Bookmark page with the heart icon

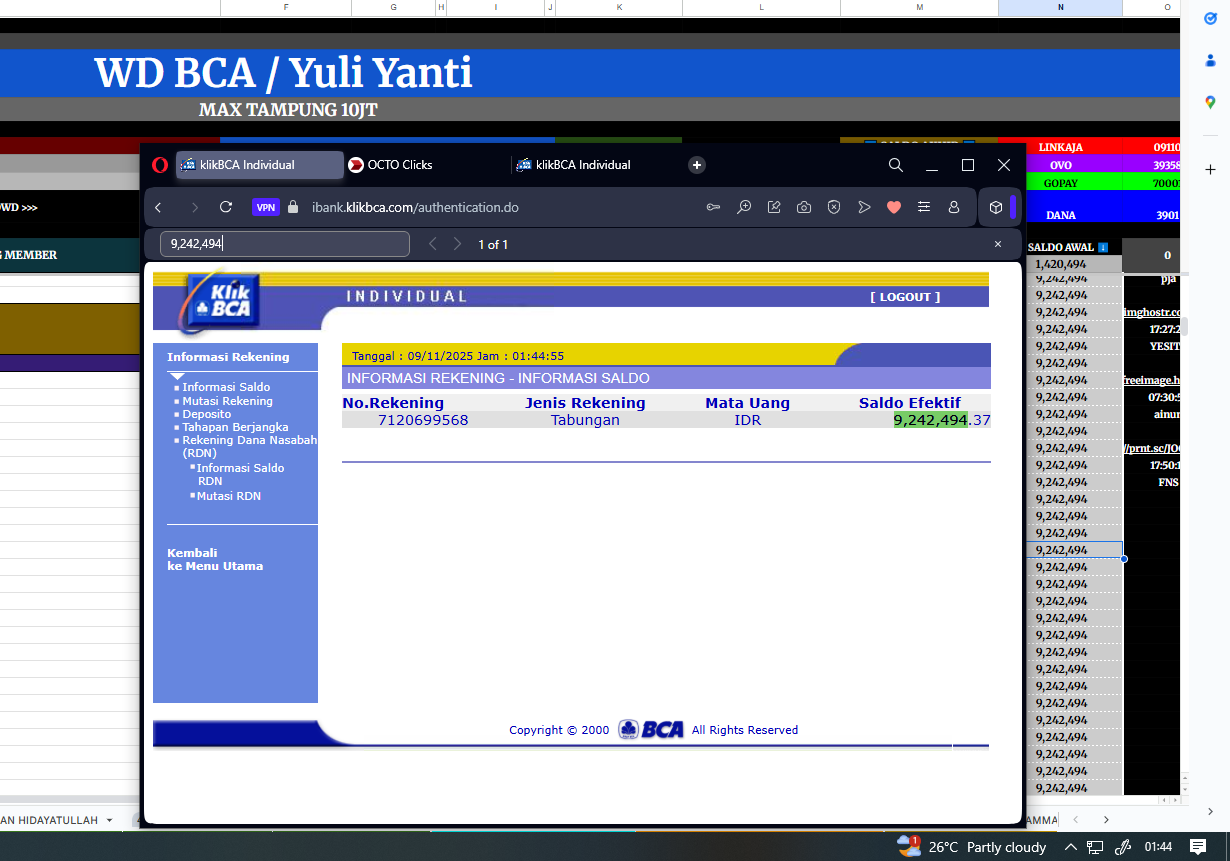click(894, 207)
